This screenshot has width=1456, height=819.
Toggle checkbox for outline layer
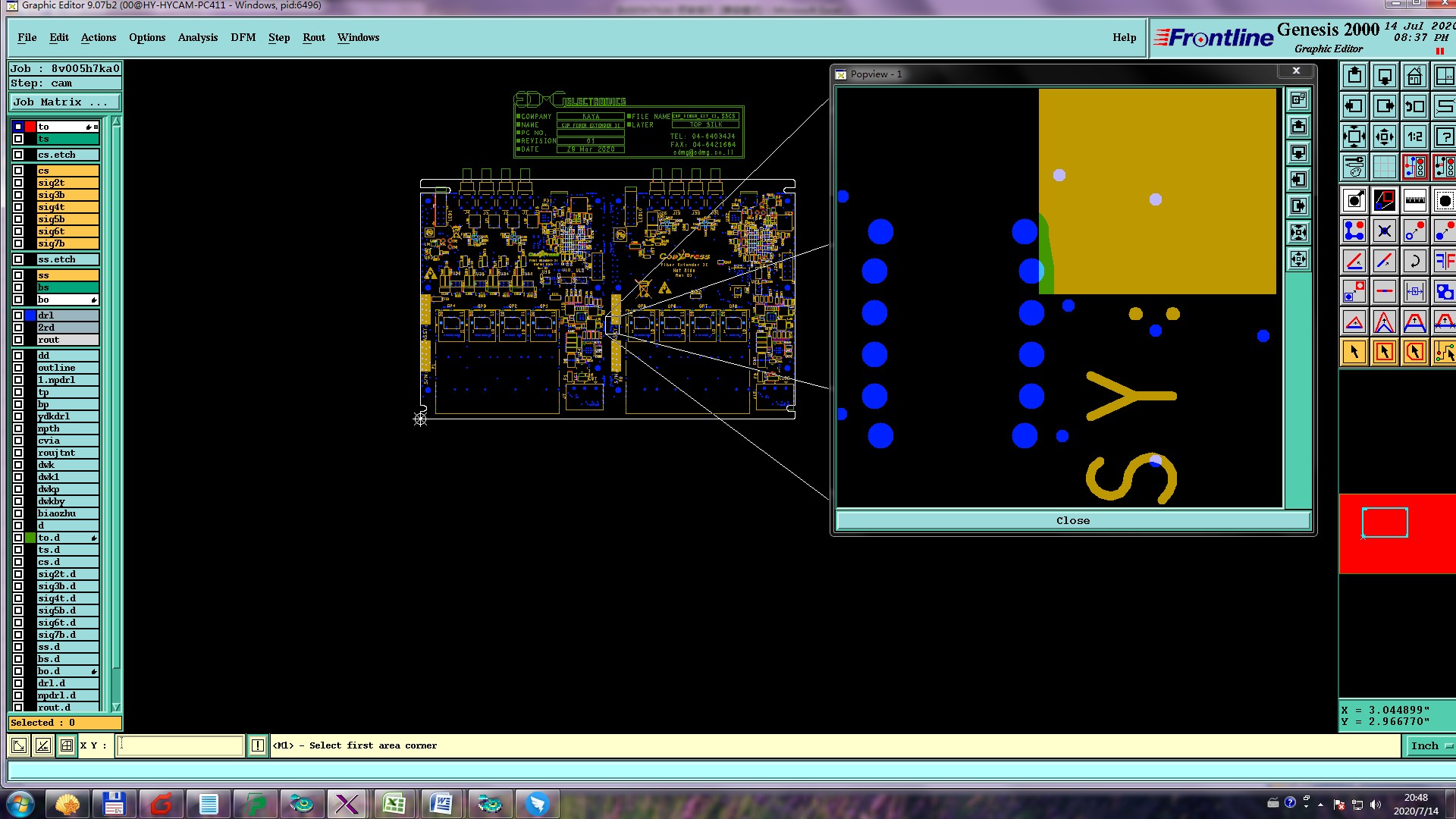click(18, 368)
